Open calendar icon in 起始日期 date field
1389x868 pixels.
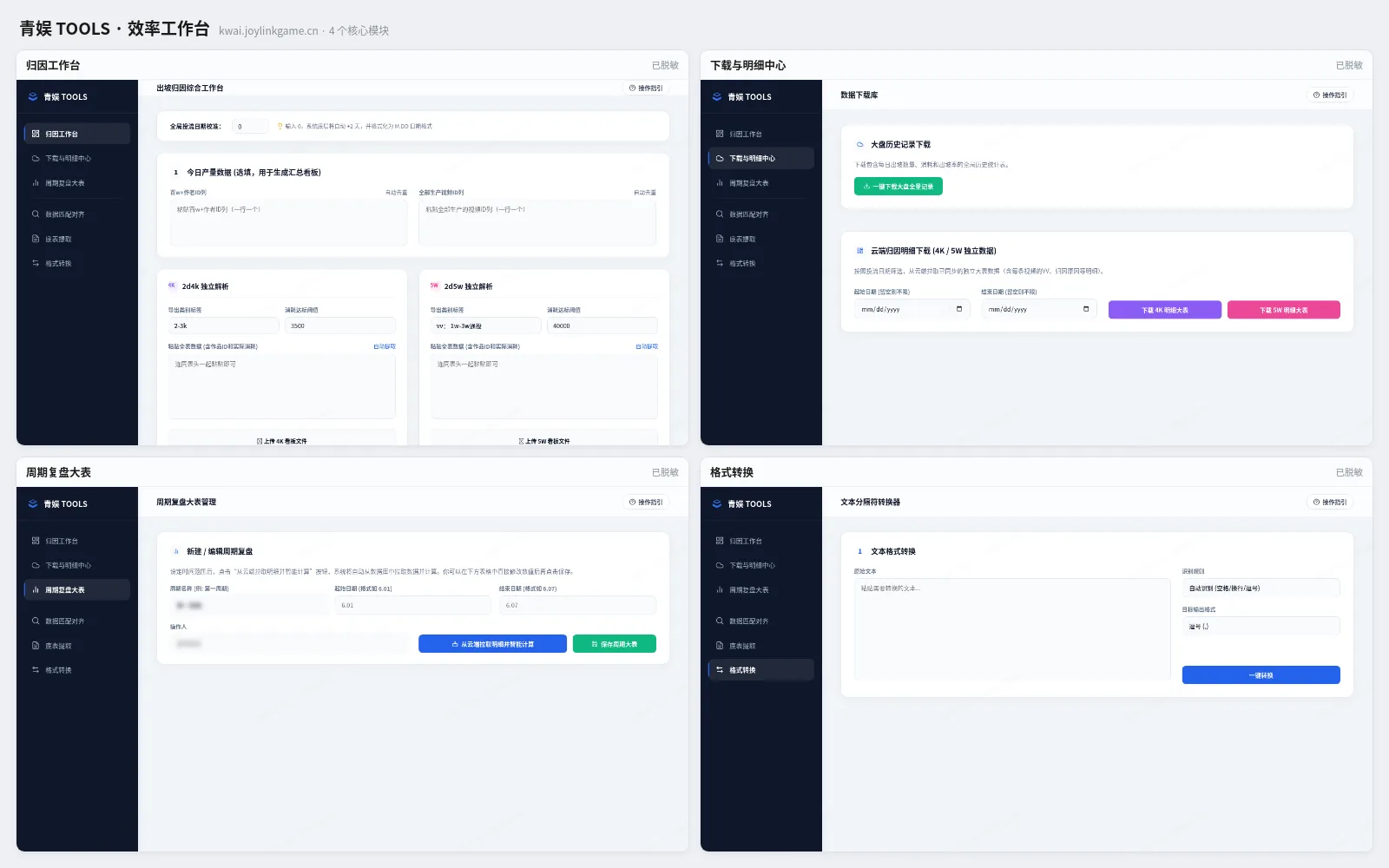click(959, 309)
